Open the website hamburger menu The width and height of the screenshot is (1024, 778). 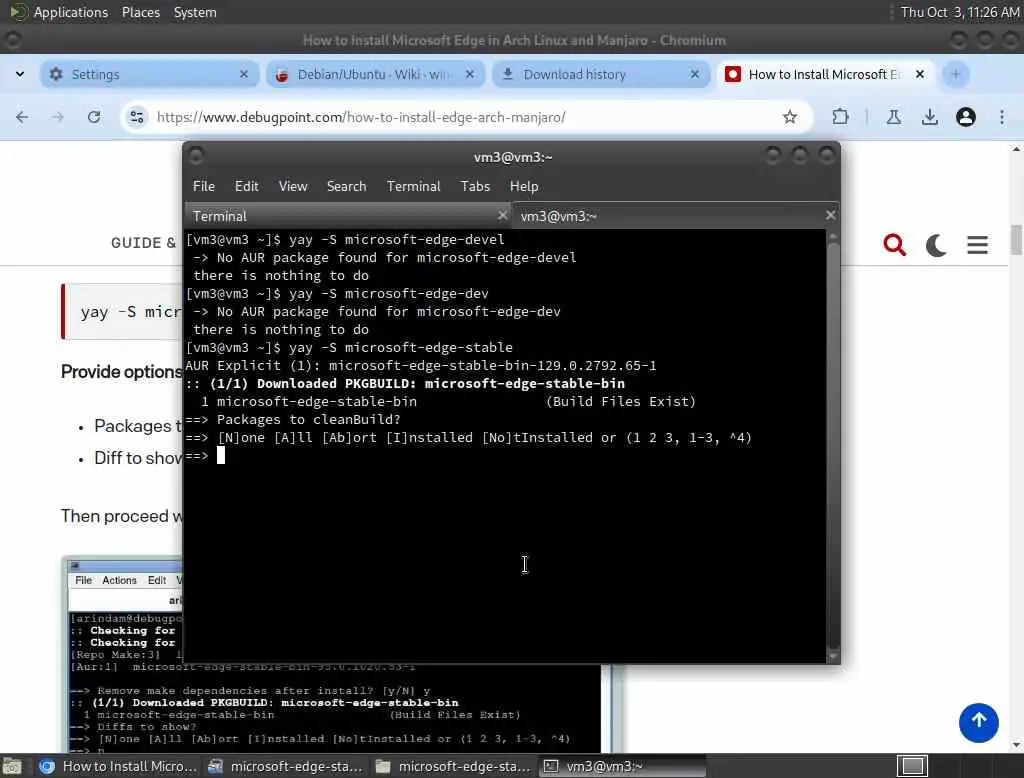pyautogui.click(x=977, y=245)
